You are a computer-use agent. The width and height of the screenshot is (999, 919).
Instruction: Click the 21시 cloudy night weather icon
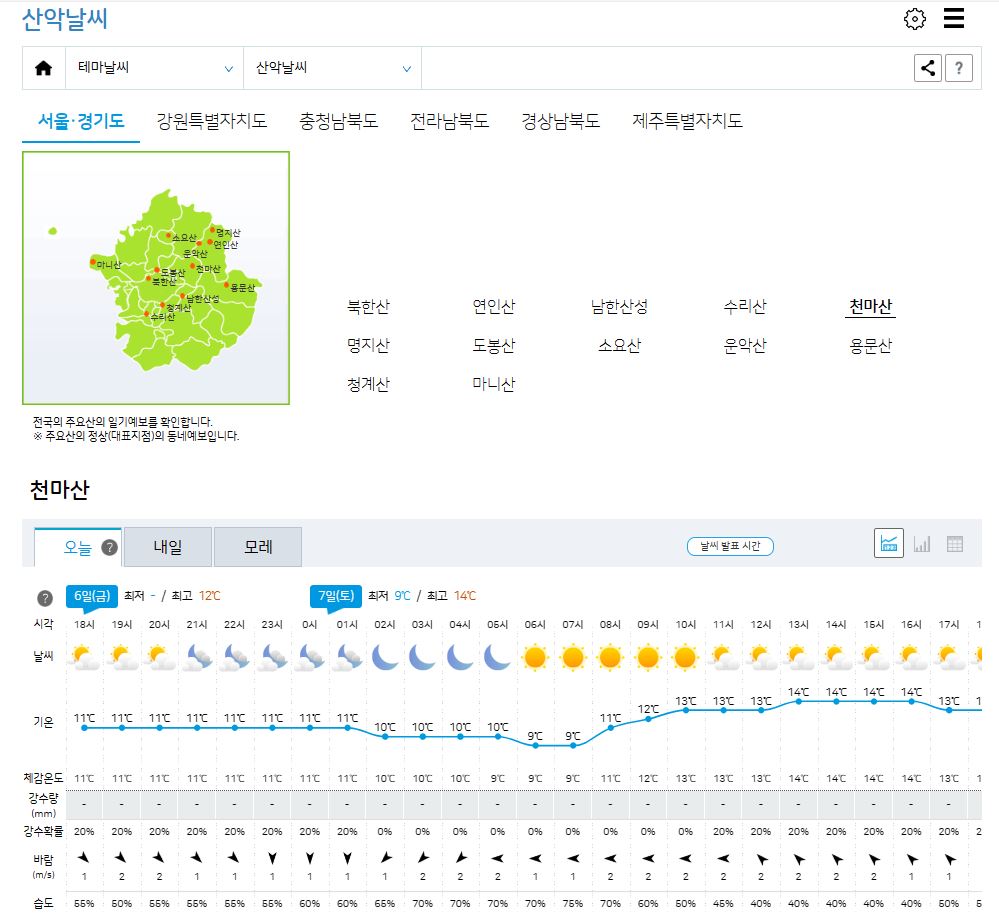pyautogui.click(x=197, y=657)
